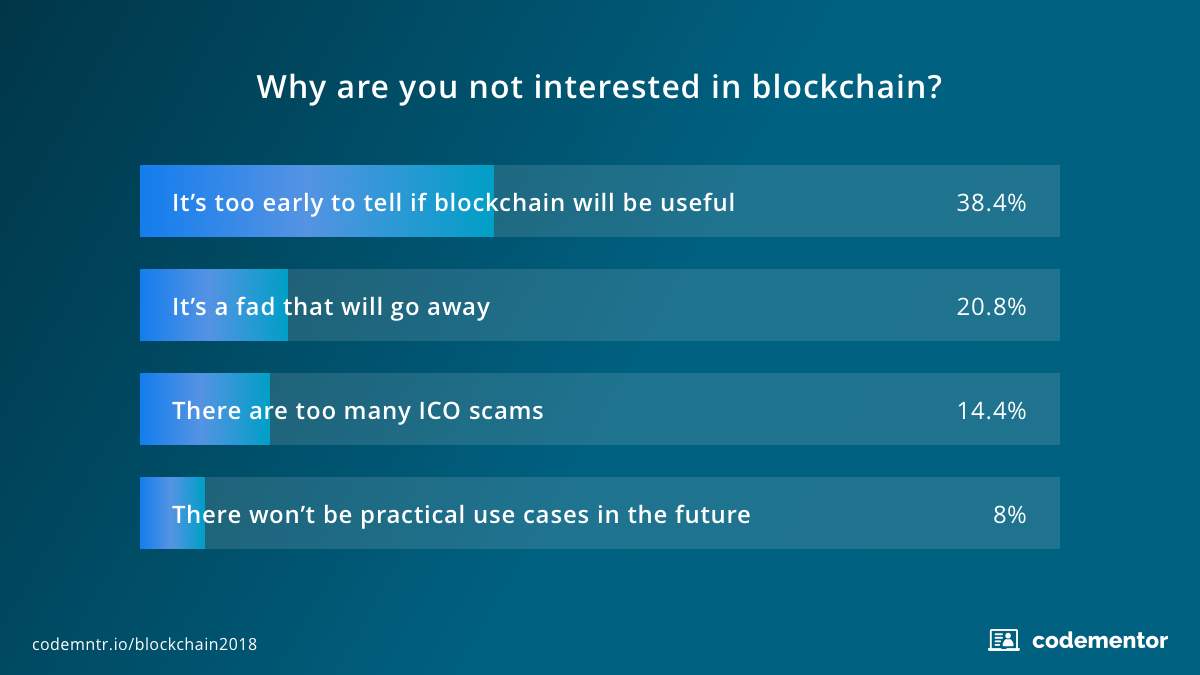Click the 14.4% percentage value
The height and width of the screenshot is (675, 1200).
tap(991, 410)
